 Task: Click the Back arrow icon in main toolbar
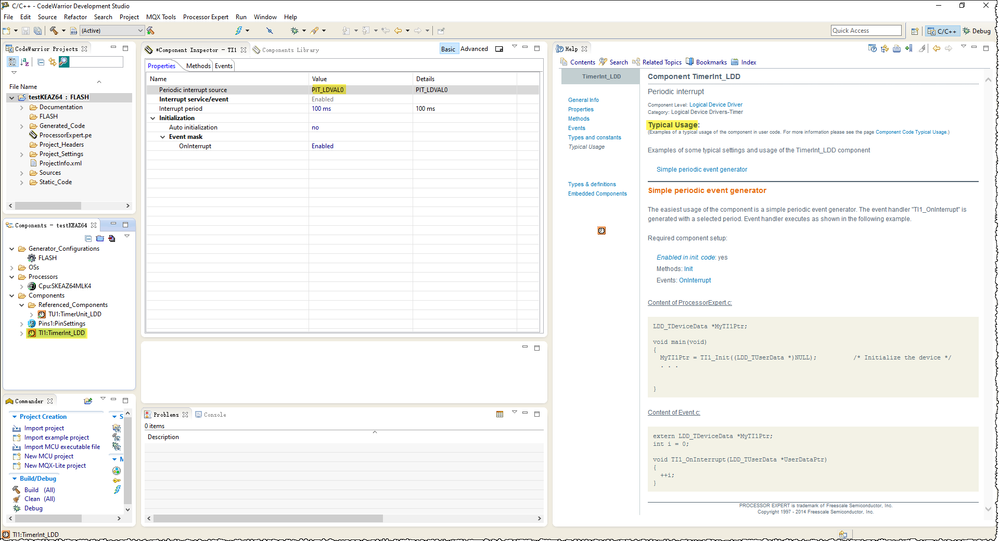tap(398, 31)
